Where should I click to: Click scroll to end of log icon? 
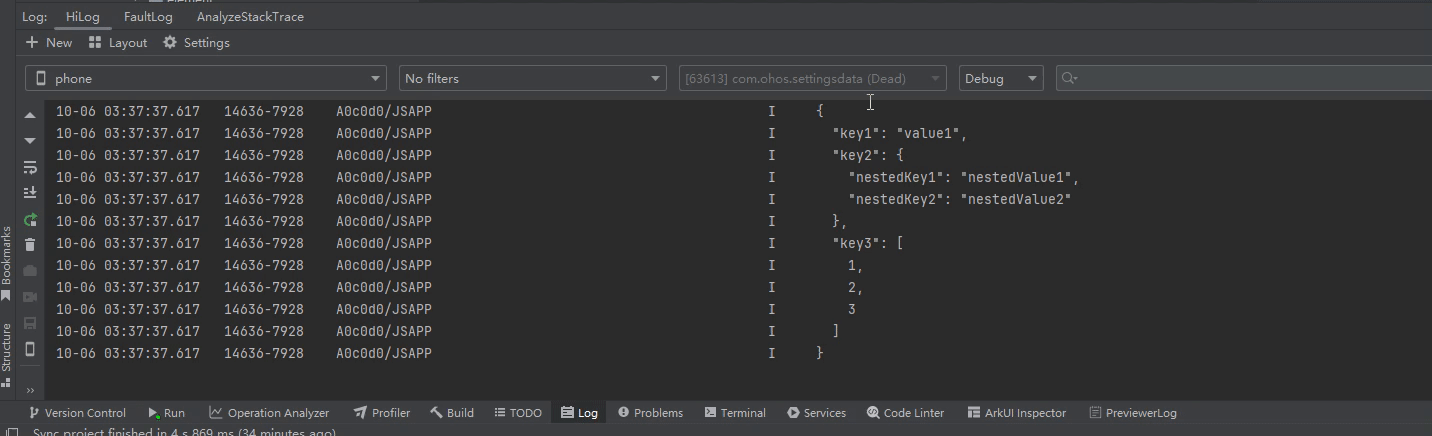click(x=30, y=193)
